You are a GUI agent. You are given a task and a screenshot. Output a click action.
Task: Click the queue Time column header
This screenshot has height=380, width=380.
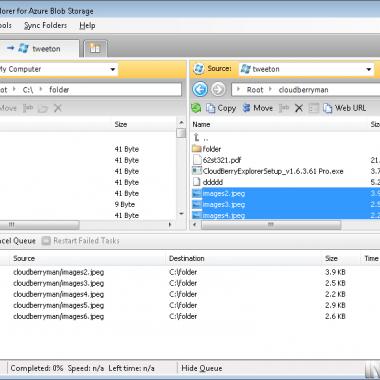(x=371, y=258)
